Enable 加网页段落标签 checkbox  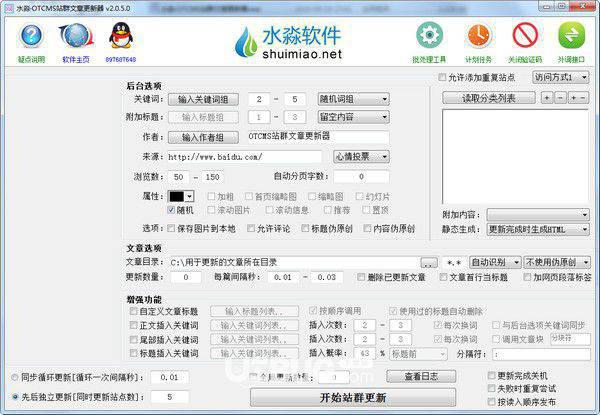tap(527, 277)
